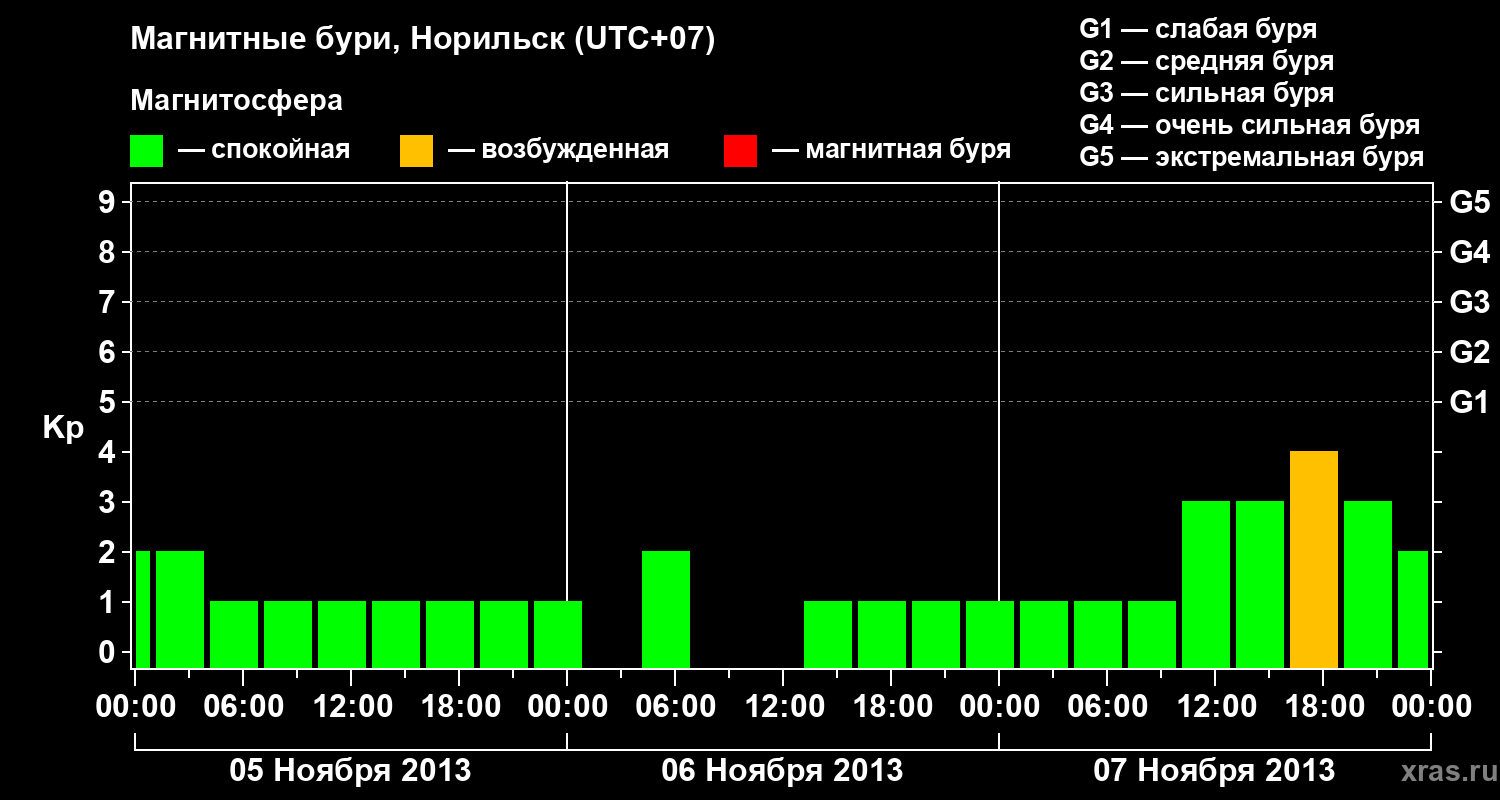Select the orange Kp 4 bar on 07 November

pos(1314,559)
